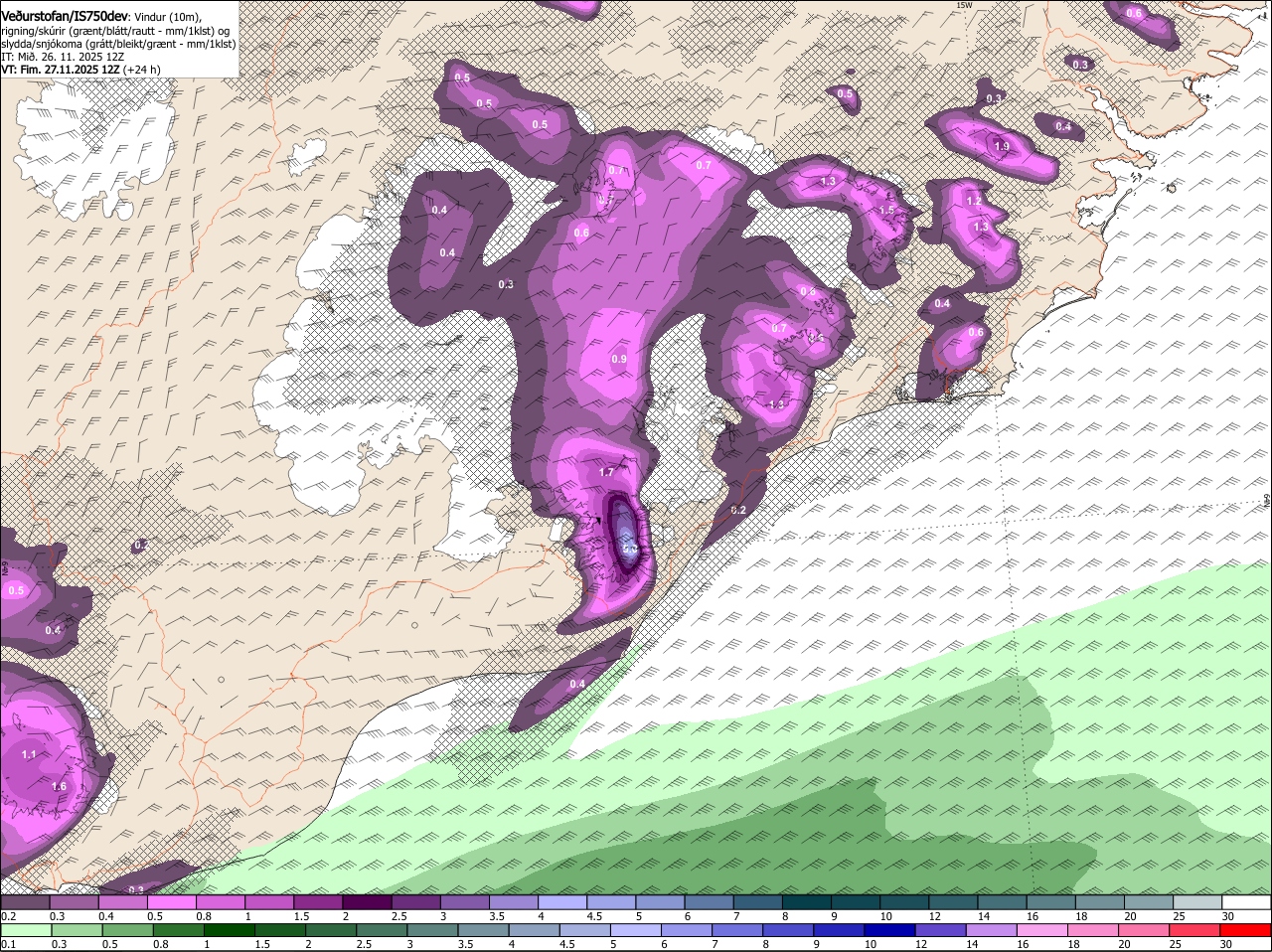Select lower legend swatch labeled 20
This screenshot has height=952, width=1272.
point(1145,930)
